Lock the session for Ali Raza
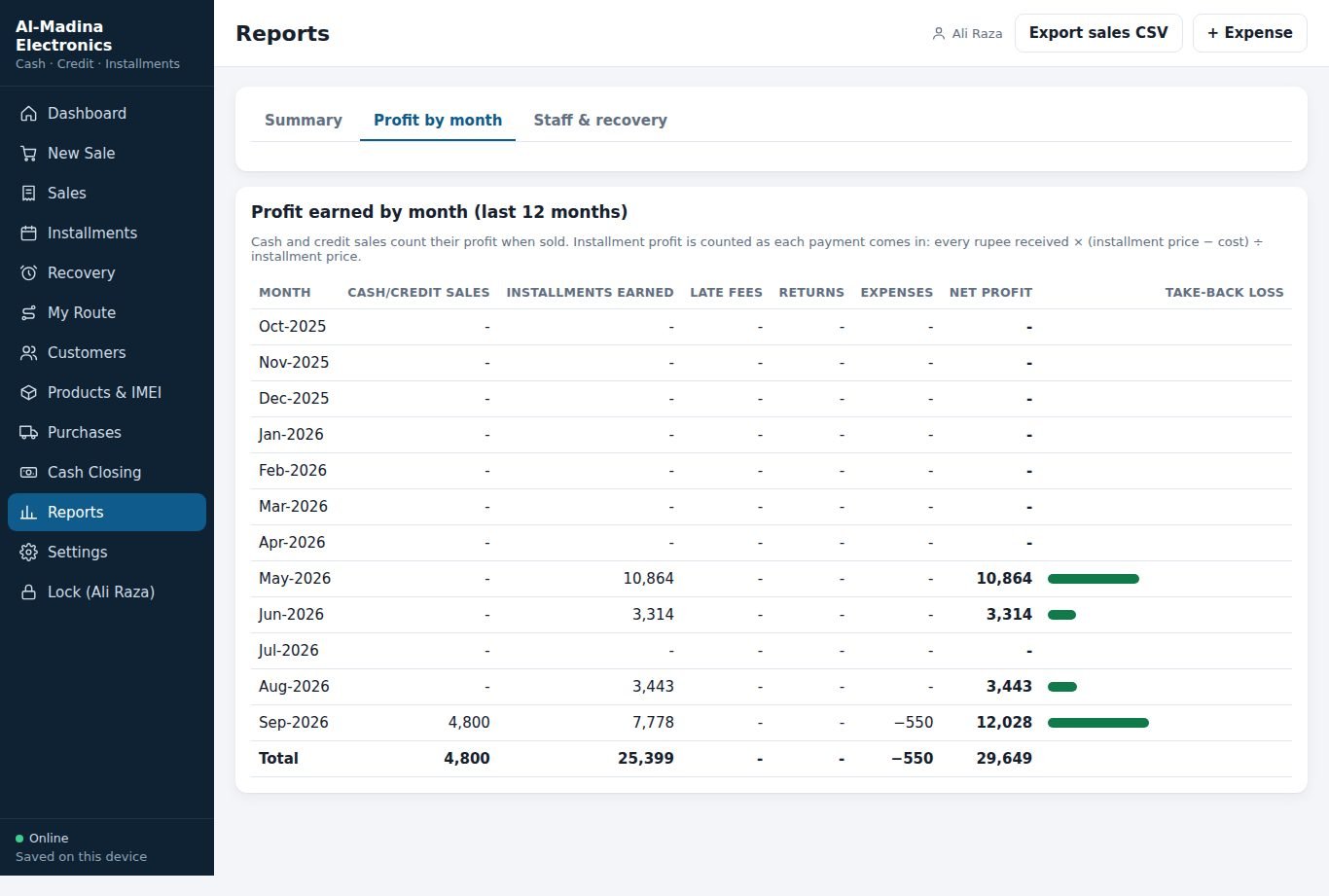 (107, 591)
